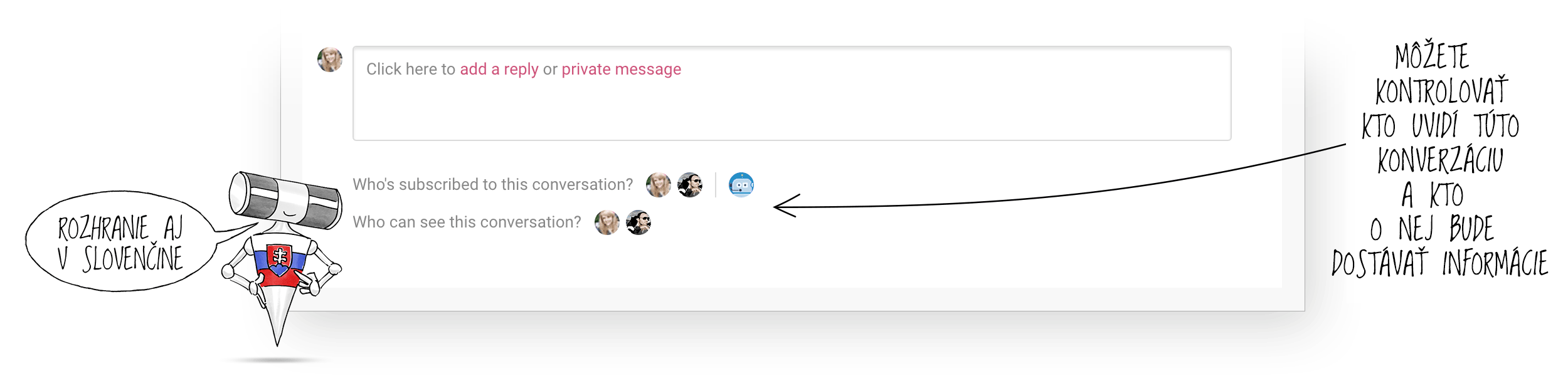This screenshot has width=1568, height=376.
Task: Click the vertical divider before the robot icon
Action: [716, 185]
